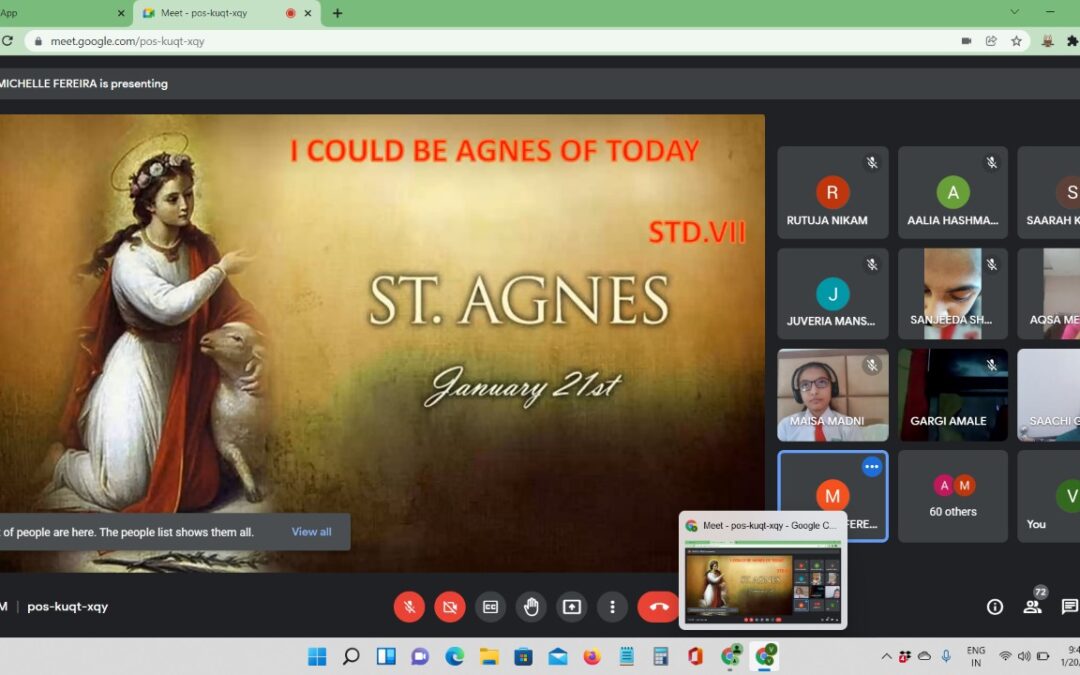This screenshot has width=1080, height=675.
Task: Open the 60 others tile
Action: 953,497
